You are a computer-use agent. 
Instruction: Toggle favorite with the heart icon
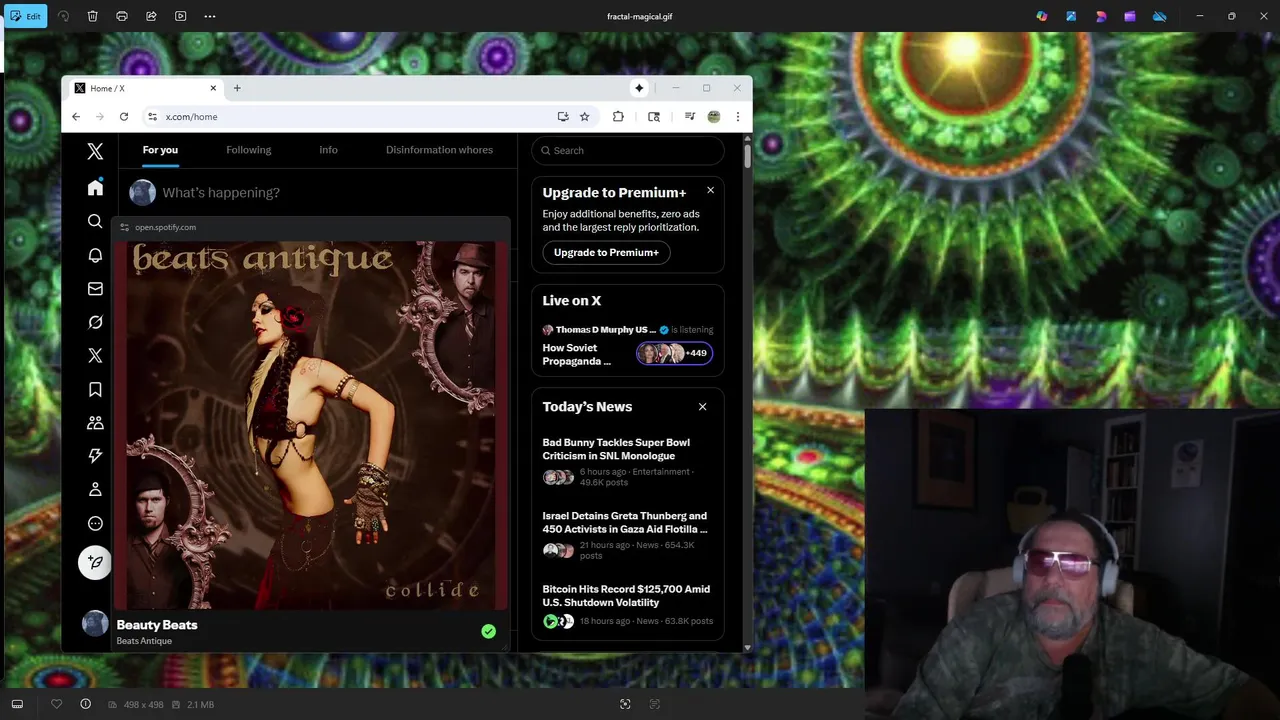pos(56,704)
